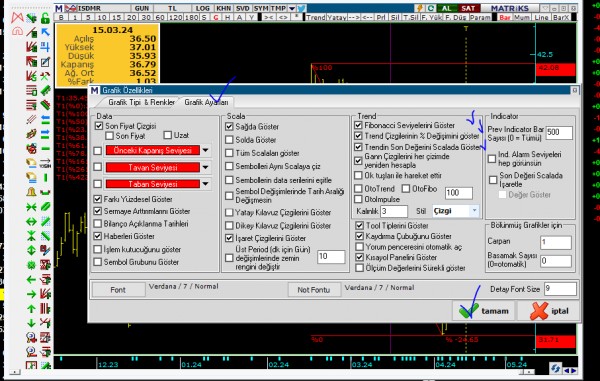This screenshot has width=600, height=381.
Task: Click the red M-shaped pattern icon
Action: click(17, 18)
